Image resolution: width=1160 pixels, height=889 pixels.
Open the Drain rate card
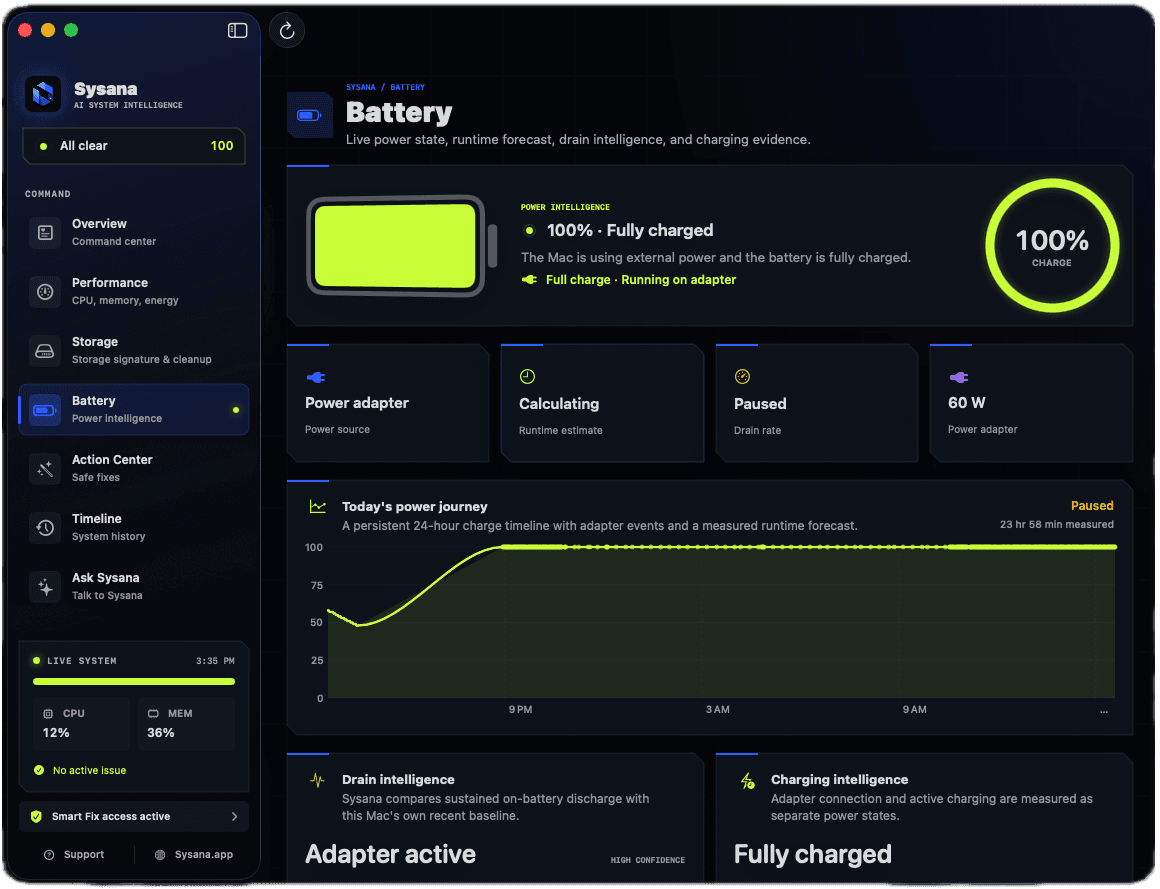(817, 404)
